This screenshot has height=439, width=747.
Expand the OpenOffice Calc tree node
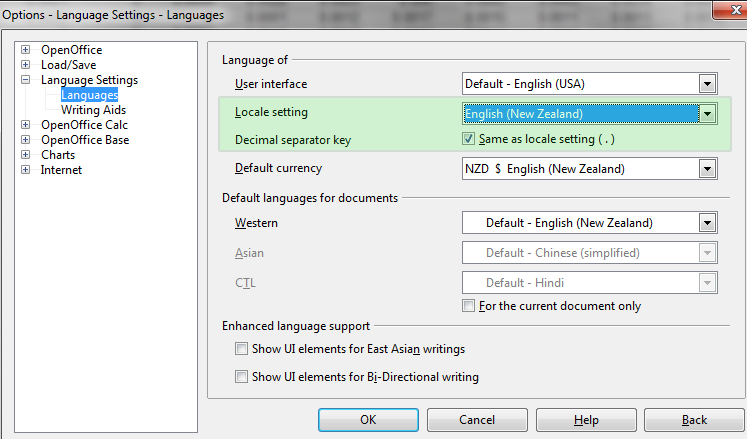[x=26, y=124]
